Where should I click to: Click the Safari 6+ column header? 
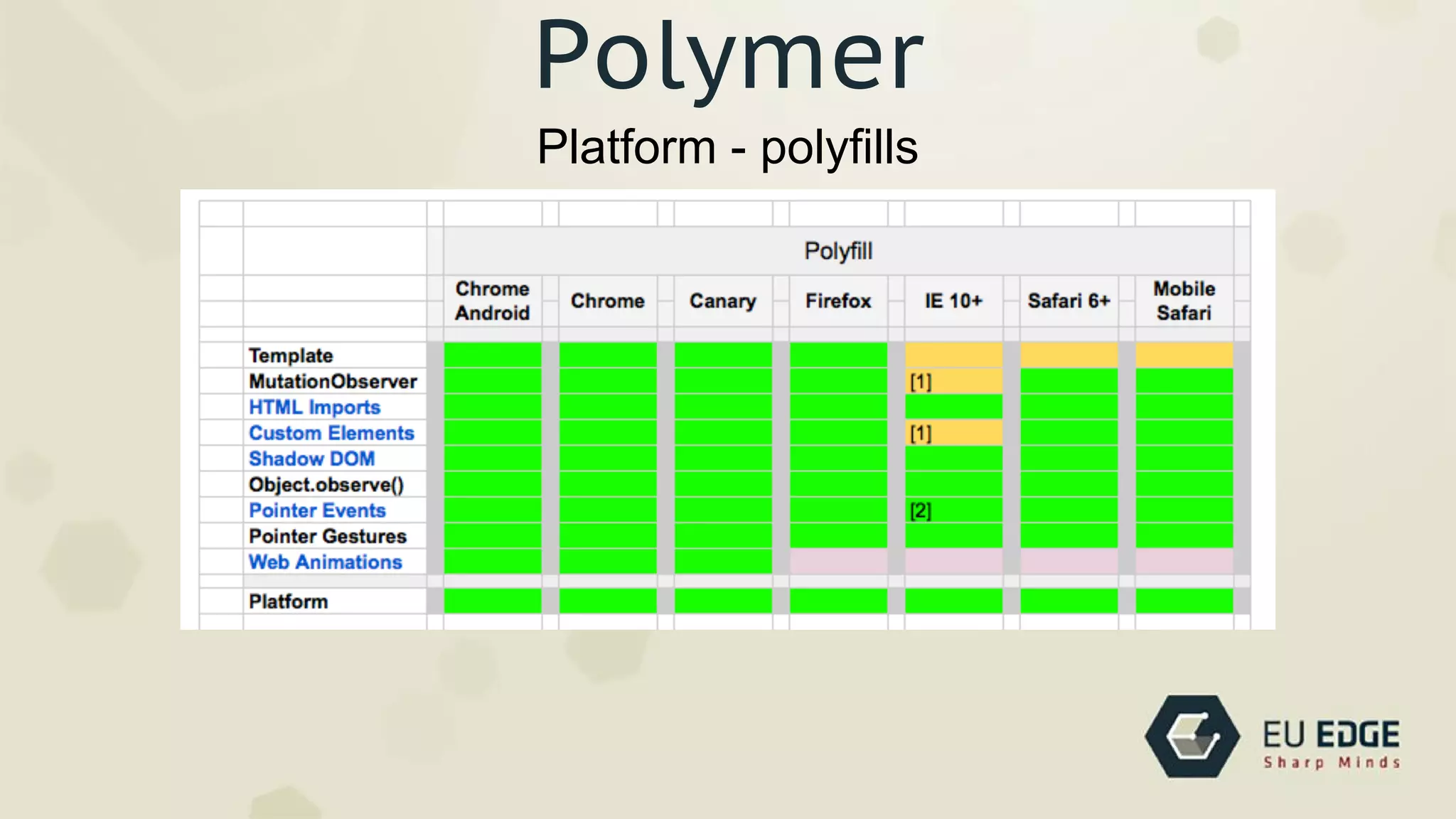coord(1069,301)
